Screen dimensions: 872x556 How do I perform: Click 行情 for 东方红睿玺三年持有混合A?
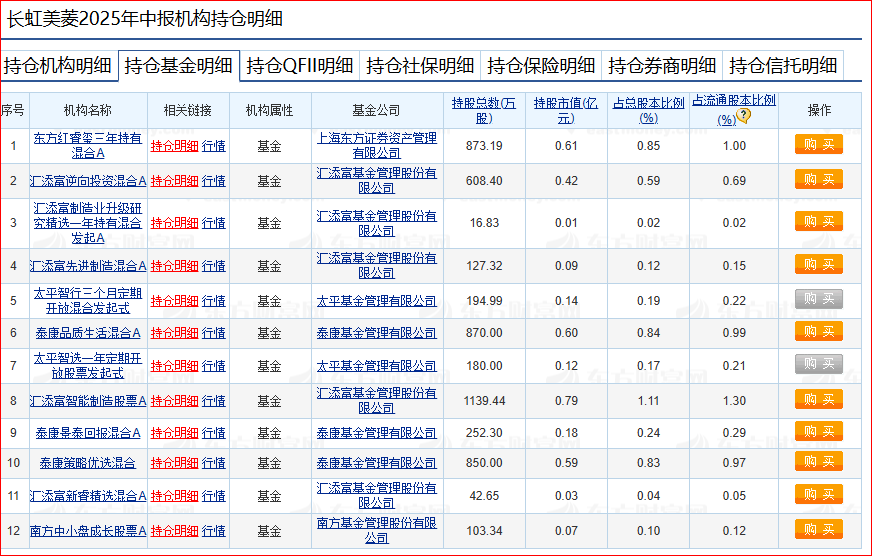pyautogui.click(x=214, y=146)
